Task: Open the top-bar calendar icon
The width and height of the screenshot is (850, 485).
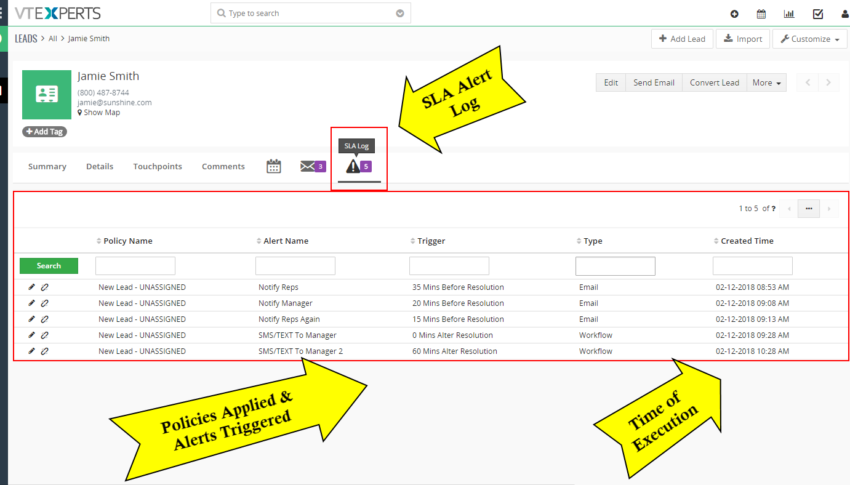Action: pos(761,14)
